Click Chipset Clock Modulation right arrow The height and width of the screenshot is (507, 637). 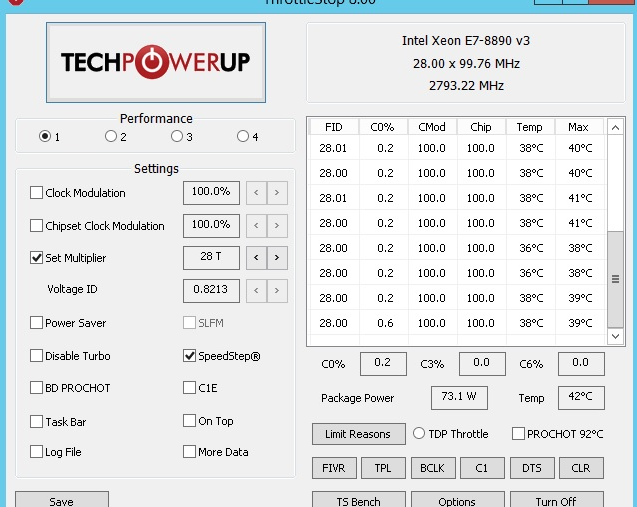(277, 225)
